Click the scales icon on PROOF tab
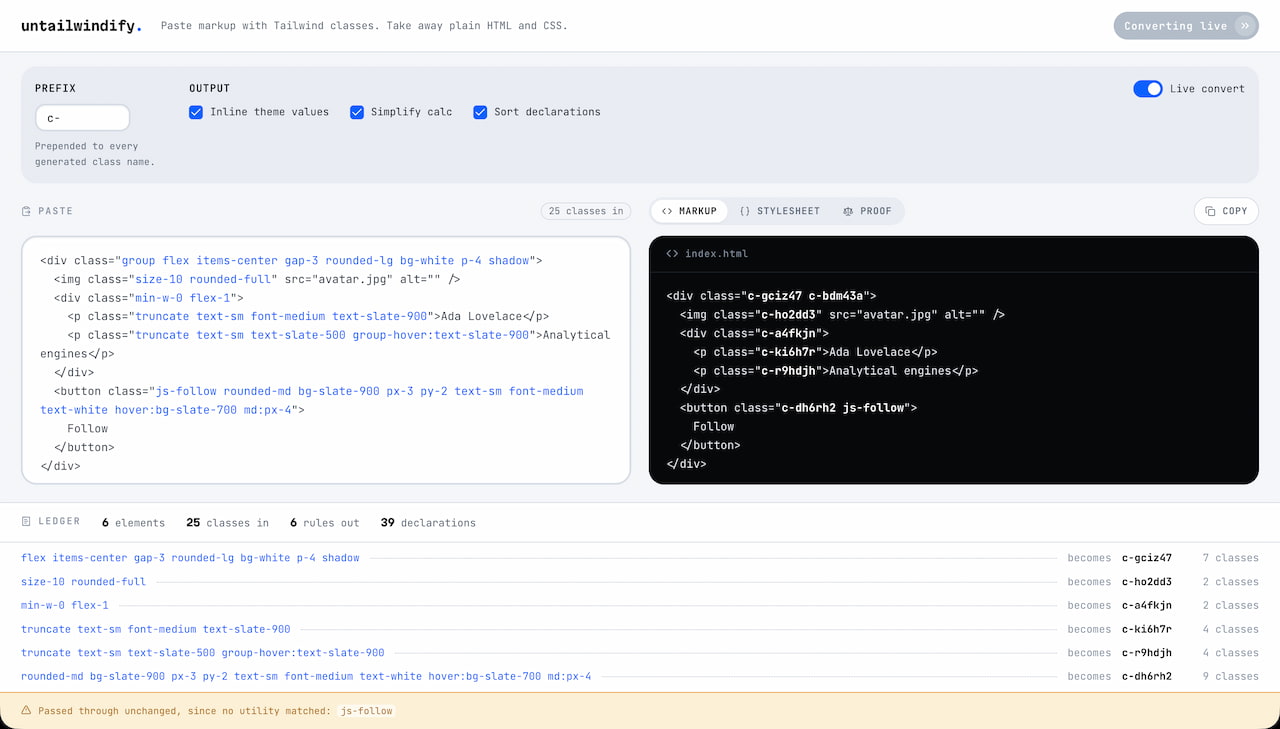This screenshot has height=729, width=1280. pos(848,211)
